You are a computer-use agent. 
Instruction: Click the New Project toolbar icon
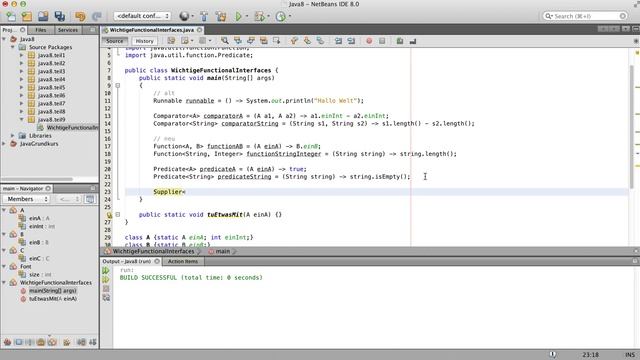tap(27, 16)
